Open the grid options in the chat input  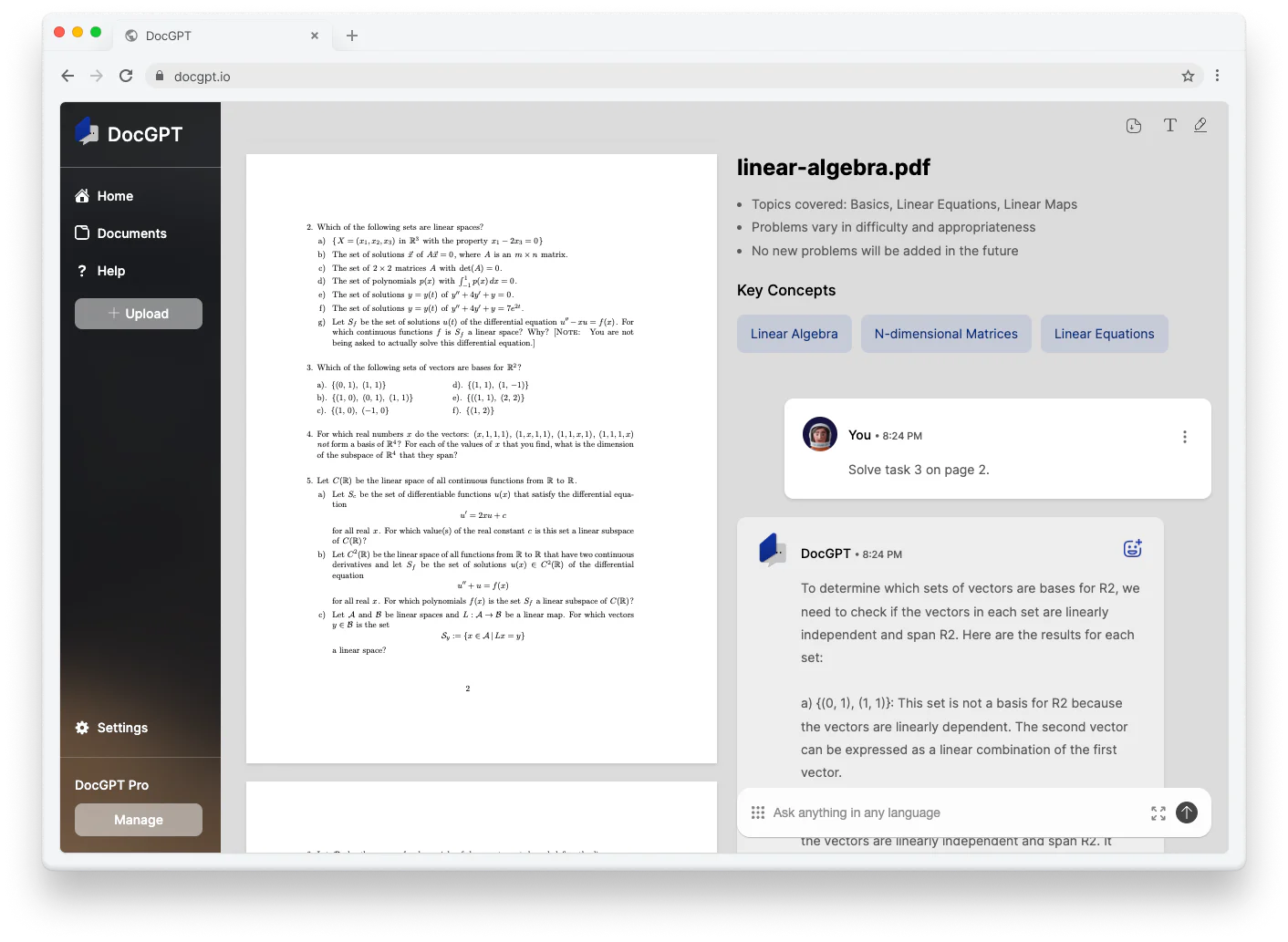pyautogui.click(x=758, y=813)
